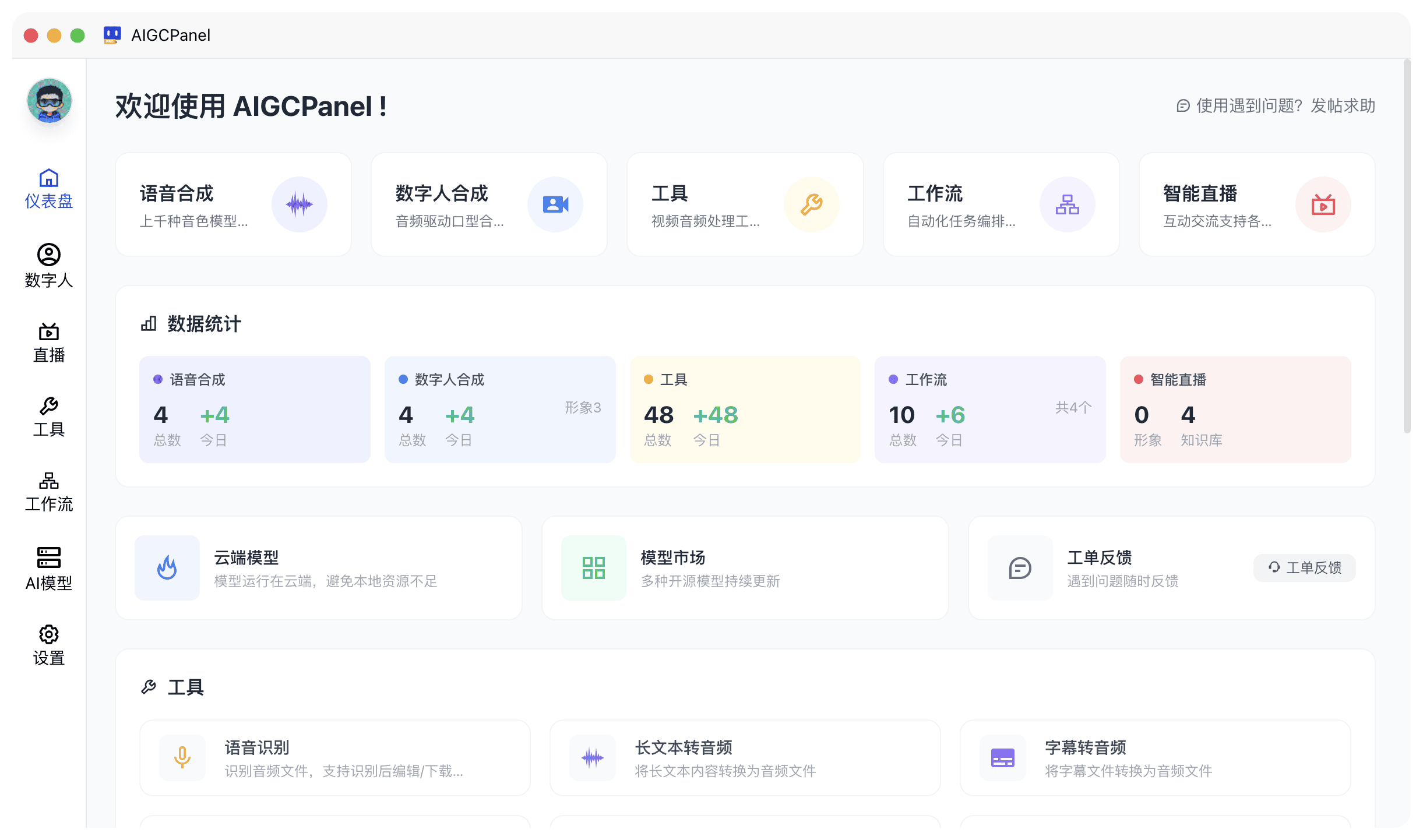Click the AIGCPanel logo in title bar

(x=112, y=35)
